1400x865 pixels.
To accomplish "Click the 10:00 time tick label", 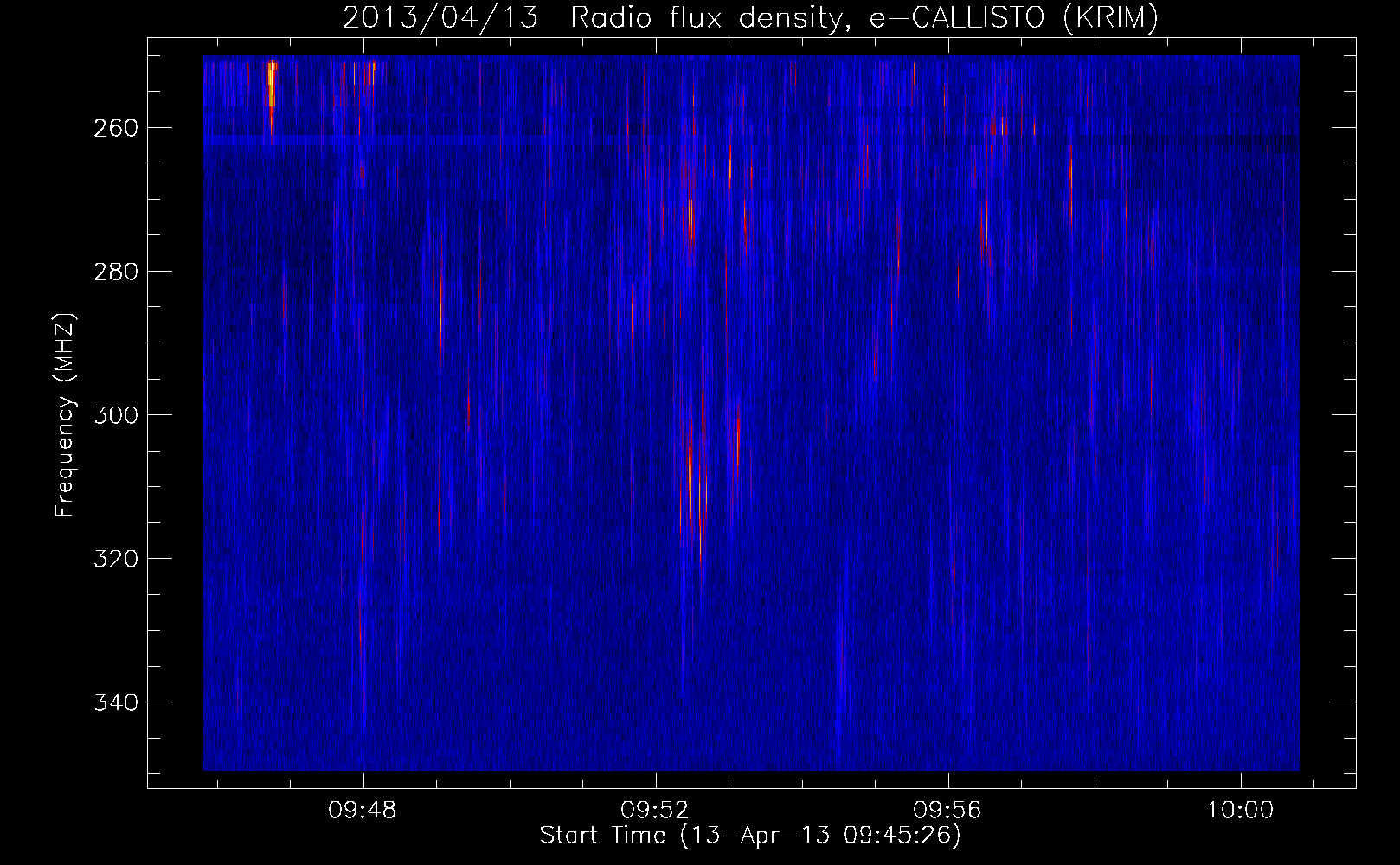I will (1240, 811).
